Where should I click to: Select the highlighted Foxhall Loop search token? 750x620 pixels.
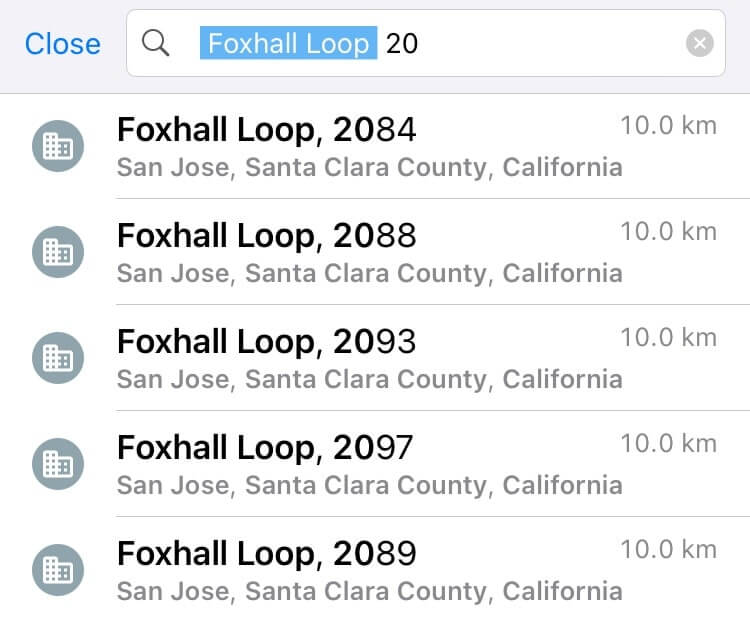[288, 43]
